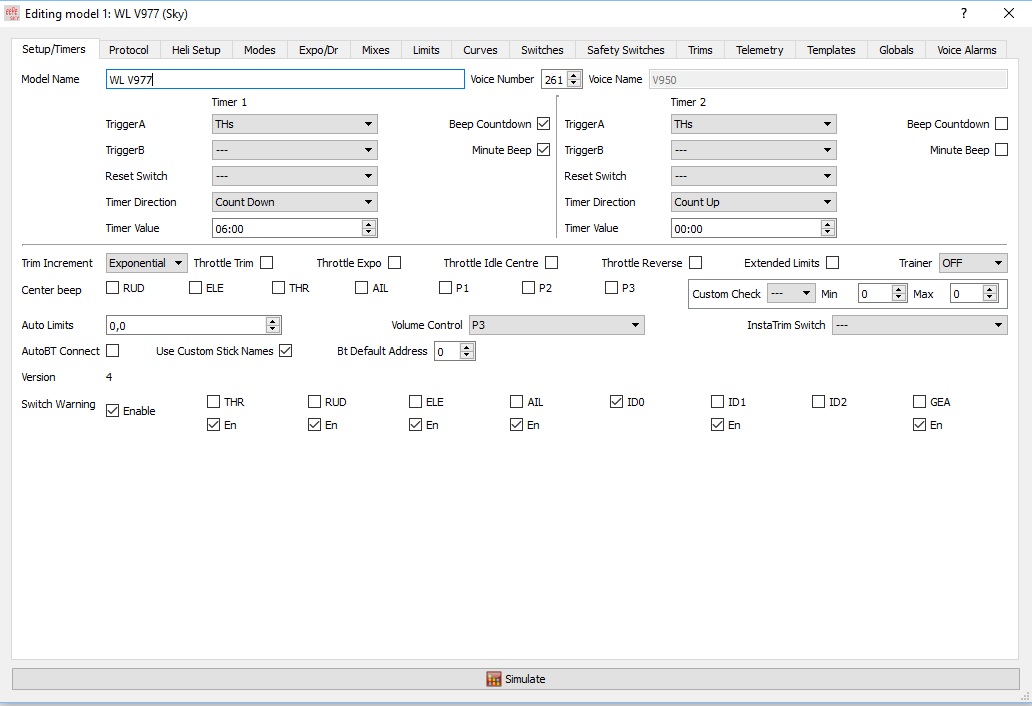Screen dimensions: 1032x706
Task: Open Timer 1 TriggerB dropdown
Action: pos(294,150)
